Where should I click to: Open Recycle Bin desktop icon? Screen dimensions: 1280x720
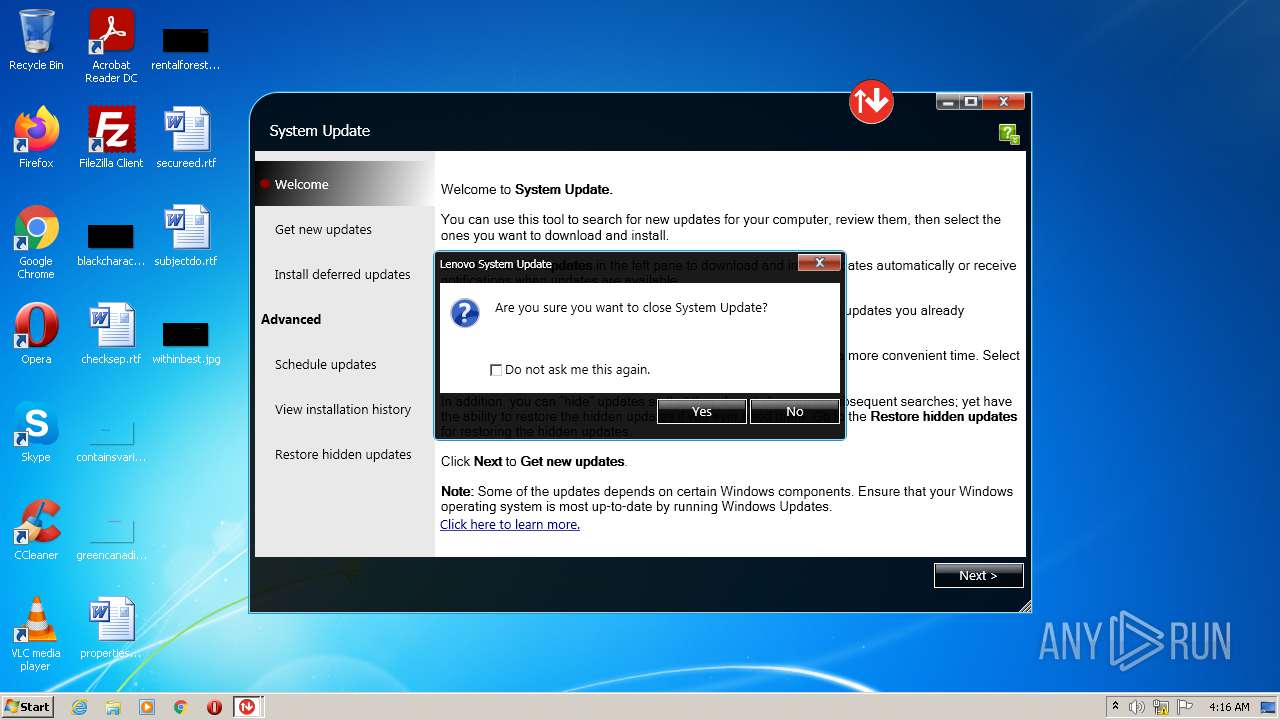pos(36,40)
